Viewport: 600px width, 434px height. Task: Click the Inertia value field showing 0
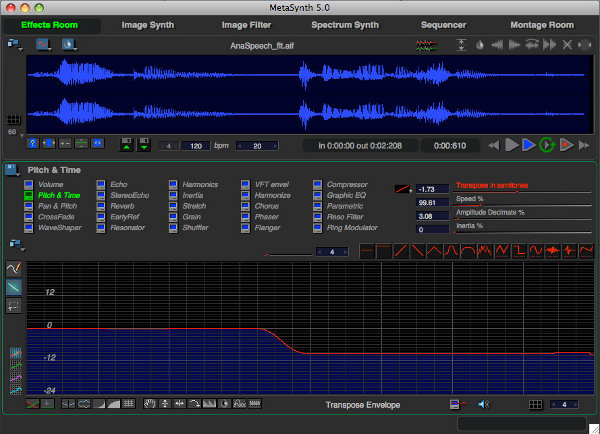[x=432, y=230]
